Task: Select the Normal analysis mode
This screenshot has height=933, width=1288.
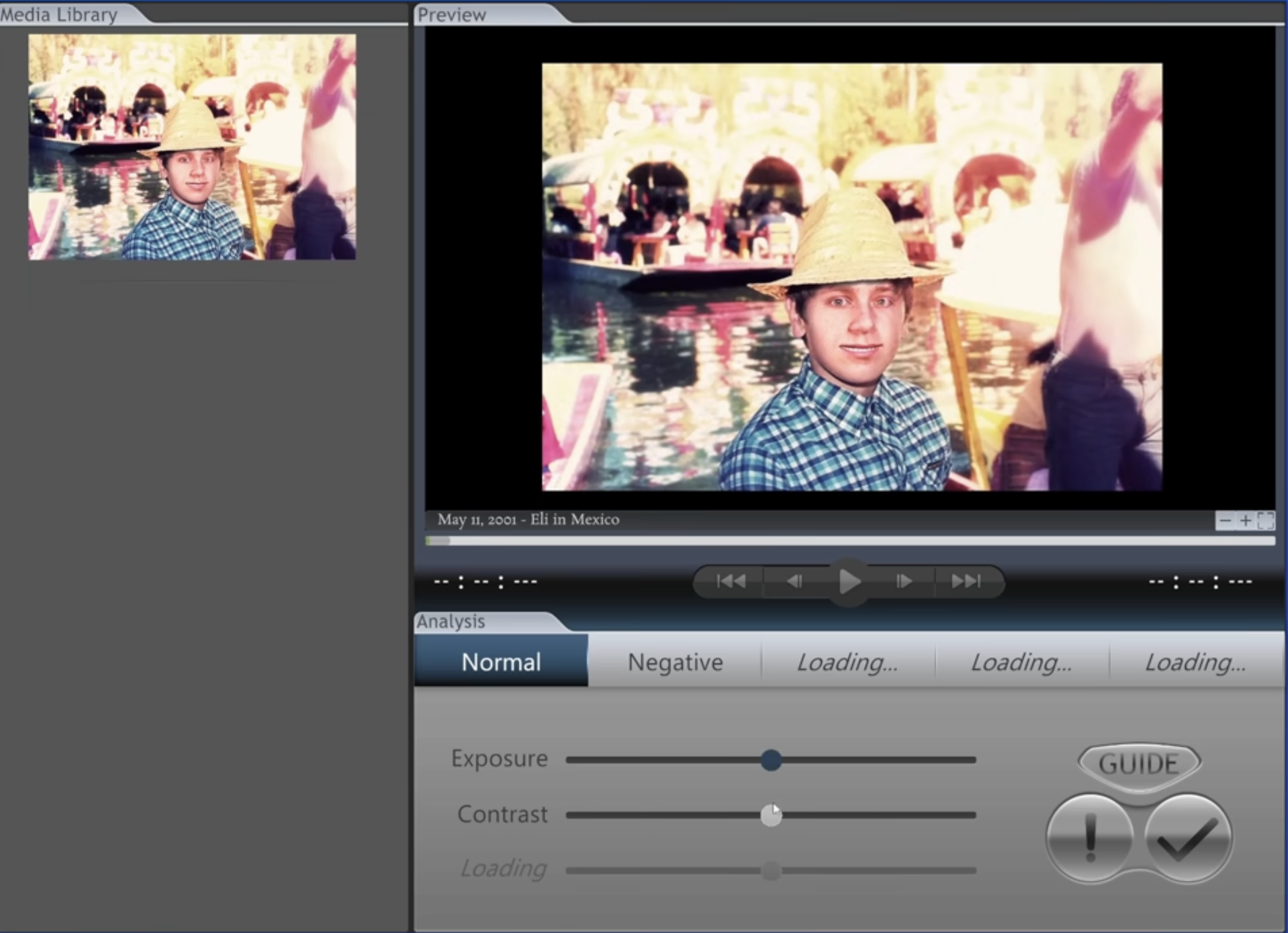Action: pos(501,662)
